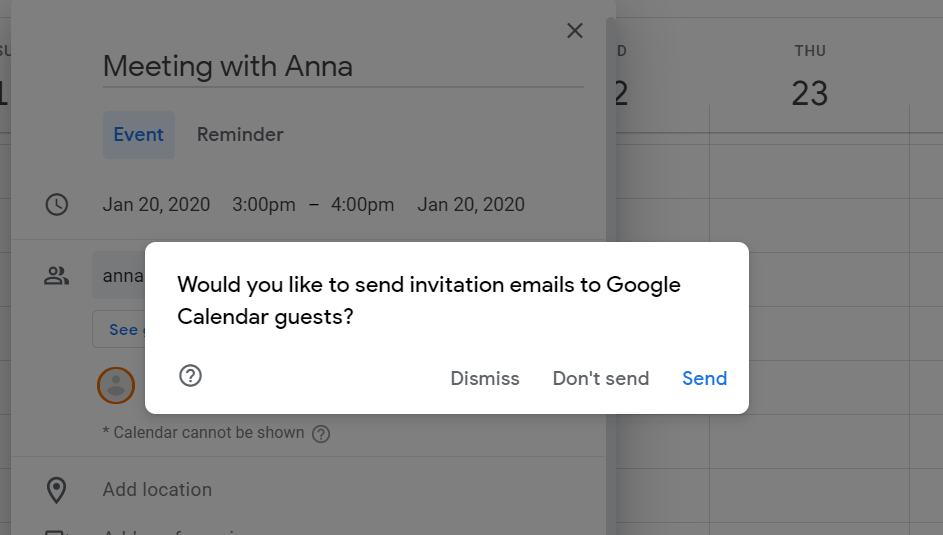Click the guest avatar icon
The width and height of the screenshot is (943, 535).
pyautogui.click(x=115, y=385)
